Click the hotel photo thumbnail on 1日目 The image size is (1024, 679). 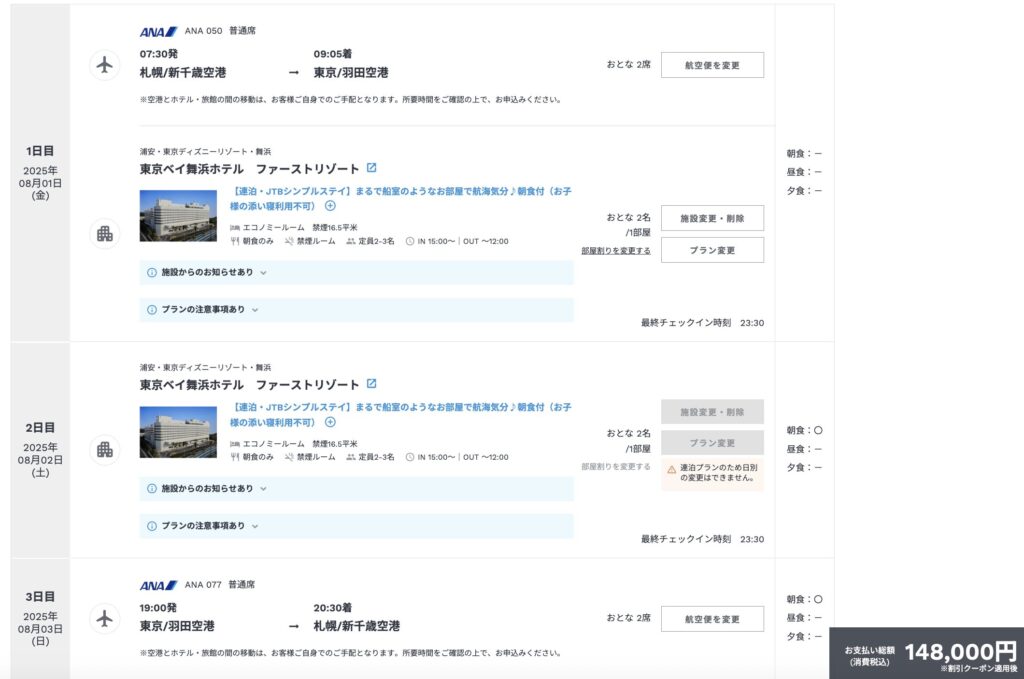coord(178,216)
